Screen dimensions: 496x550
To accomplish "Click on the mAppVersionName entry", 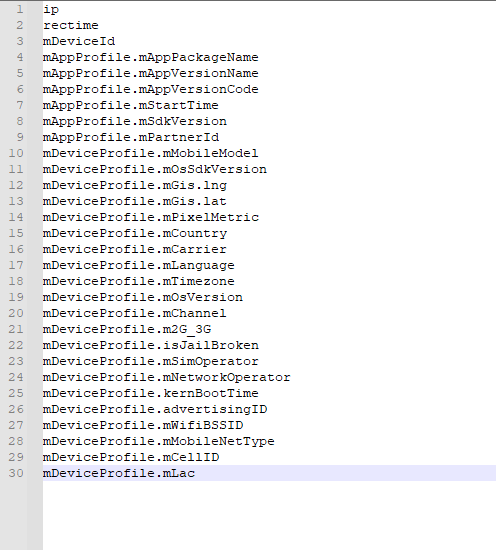I will [x=150, y=73].
